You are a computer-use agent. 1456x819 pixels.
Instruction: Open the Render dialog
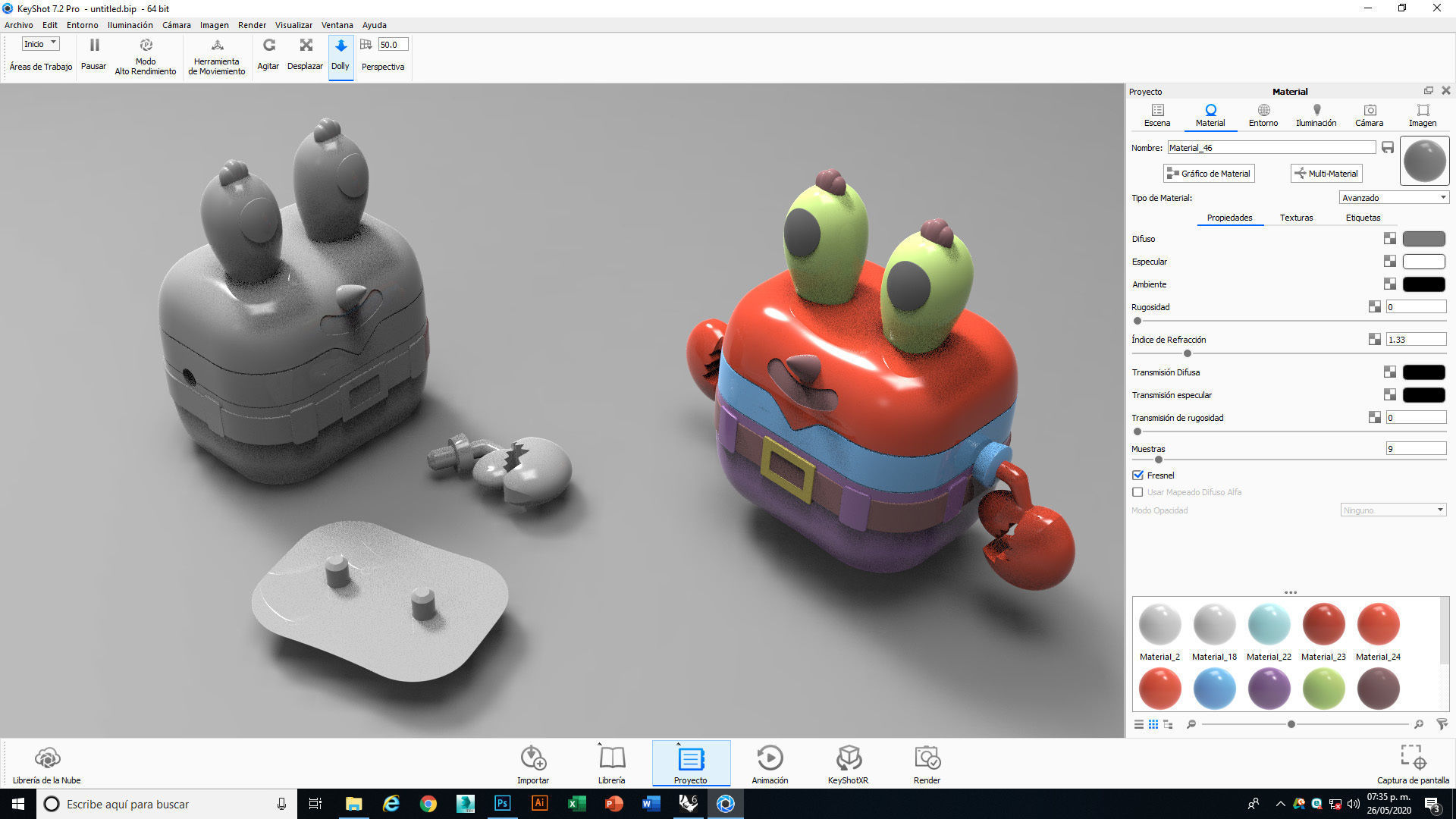coord(927,764)
